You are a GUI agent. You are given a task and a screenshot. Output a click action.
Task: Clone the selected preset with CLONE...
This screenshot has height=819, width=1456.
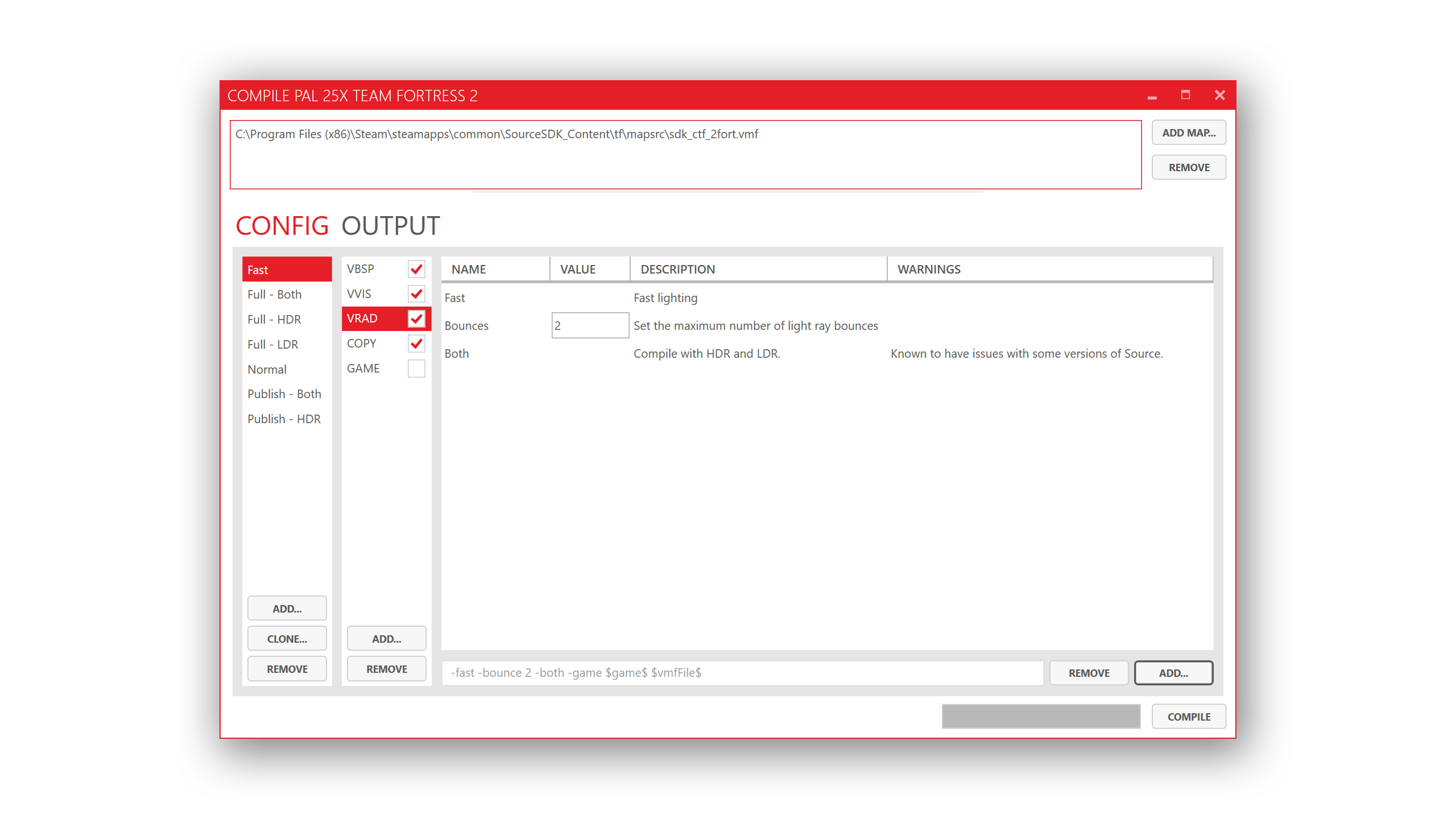(x=287, y=639)
